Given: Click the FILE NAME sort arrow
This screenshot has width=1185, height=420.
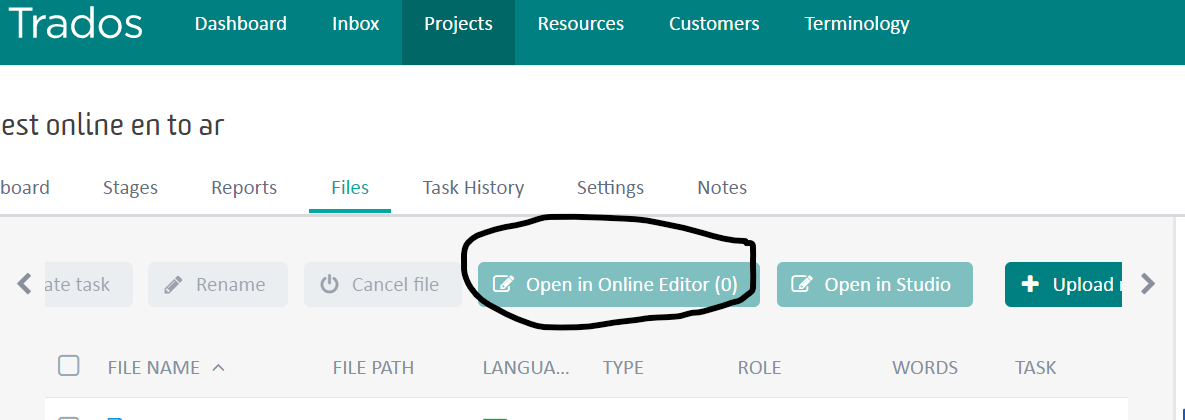Looking at the screenshot, I should (x=218, y=368).
